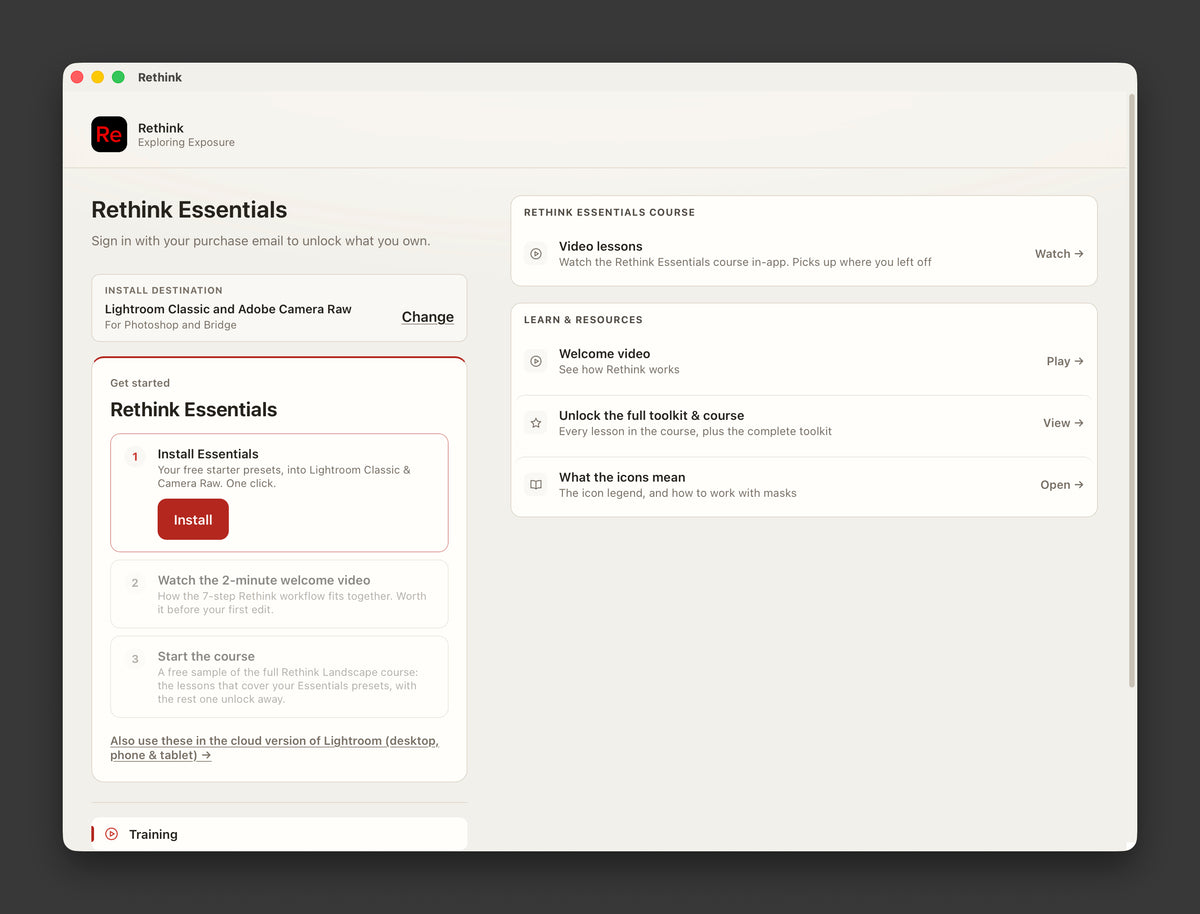The image size is (1200, 914).
Task: Click the Get started label
Action: point(140,383)
